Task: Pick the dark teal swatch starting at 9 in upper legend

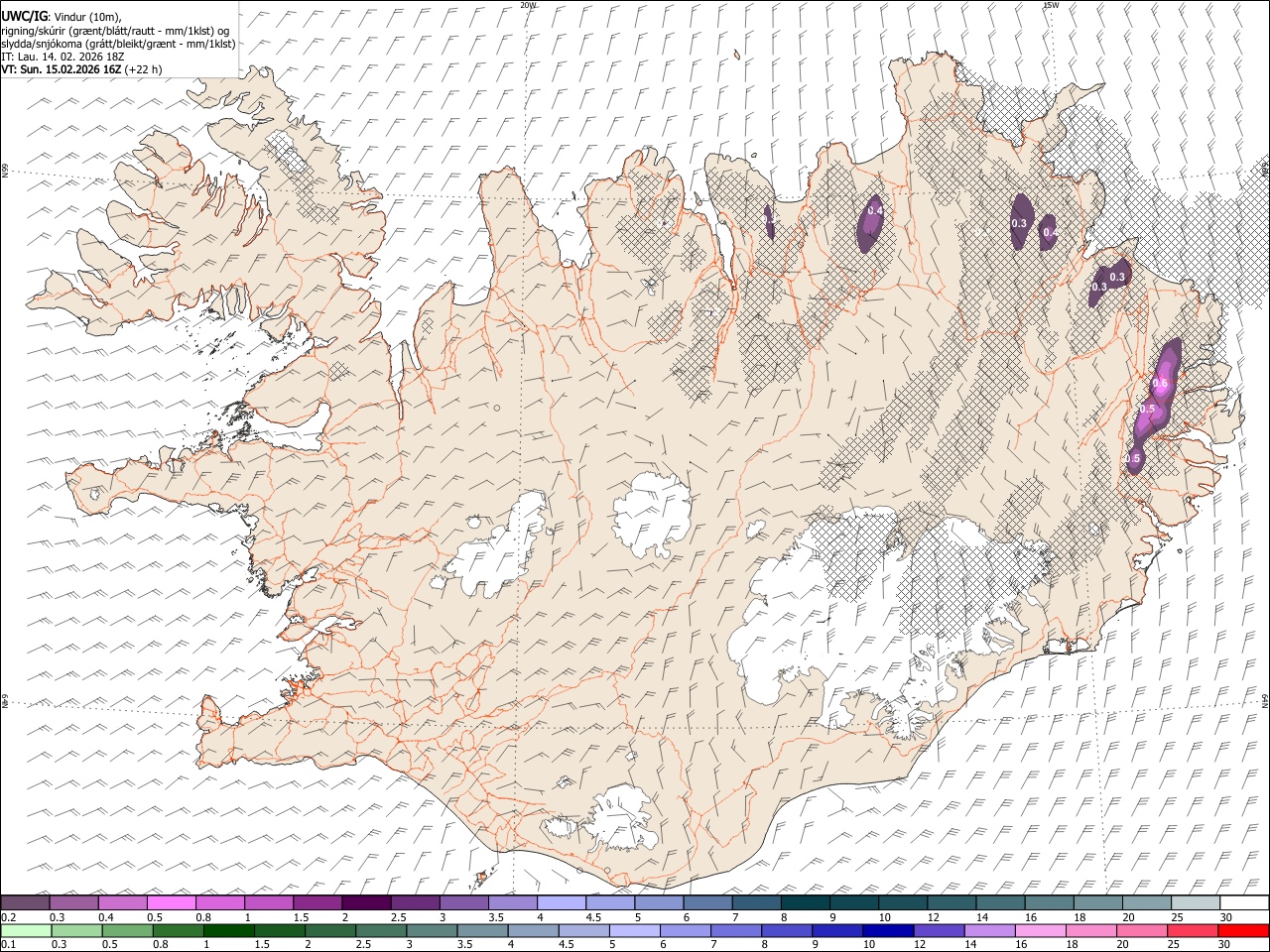Action: [x=854, y=902]
